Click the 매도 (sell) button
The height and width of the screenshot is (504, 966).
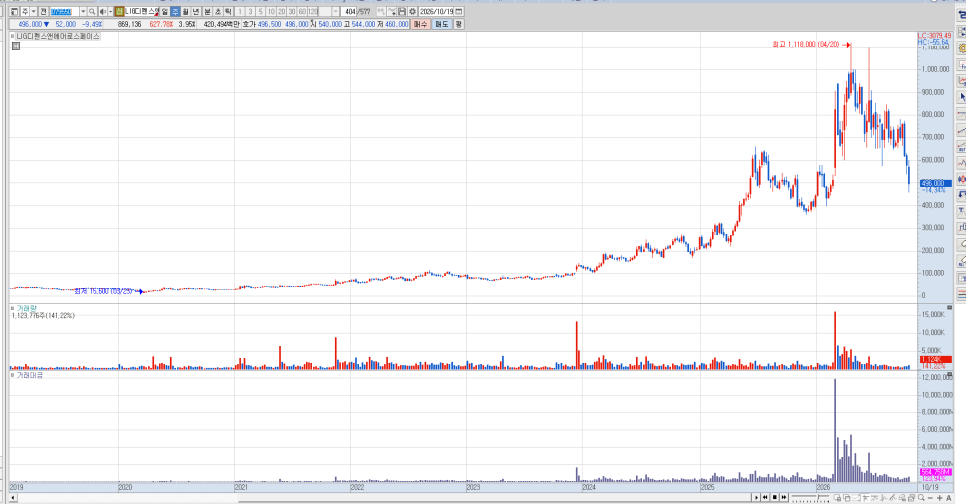[x=442, y=24]
